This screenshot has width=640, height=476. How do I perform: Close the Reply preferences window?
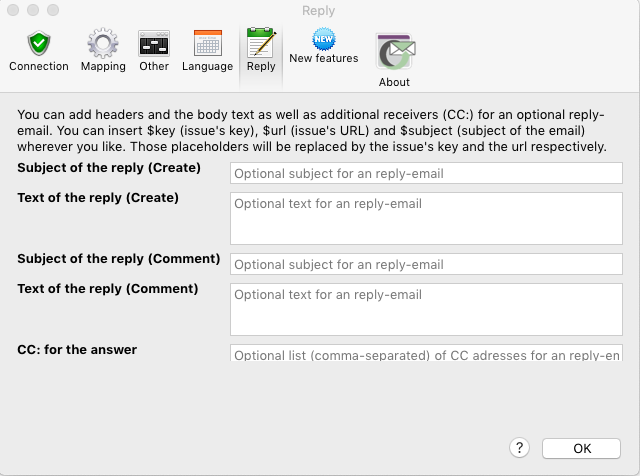point(13,10)
